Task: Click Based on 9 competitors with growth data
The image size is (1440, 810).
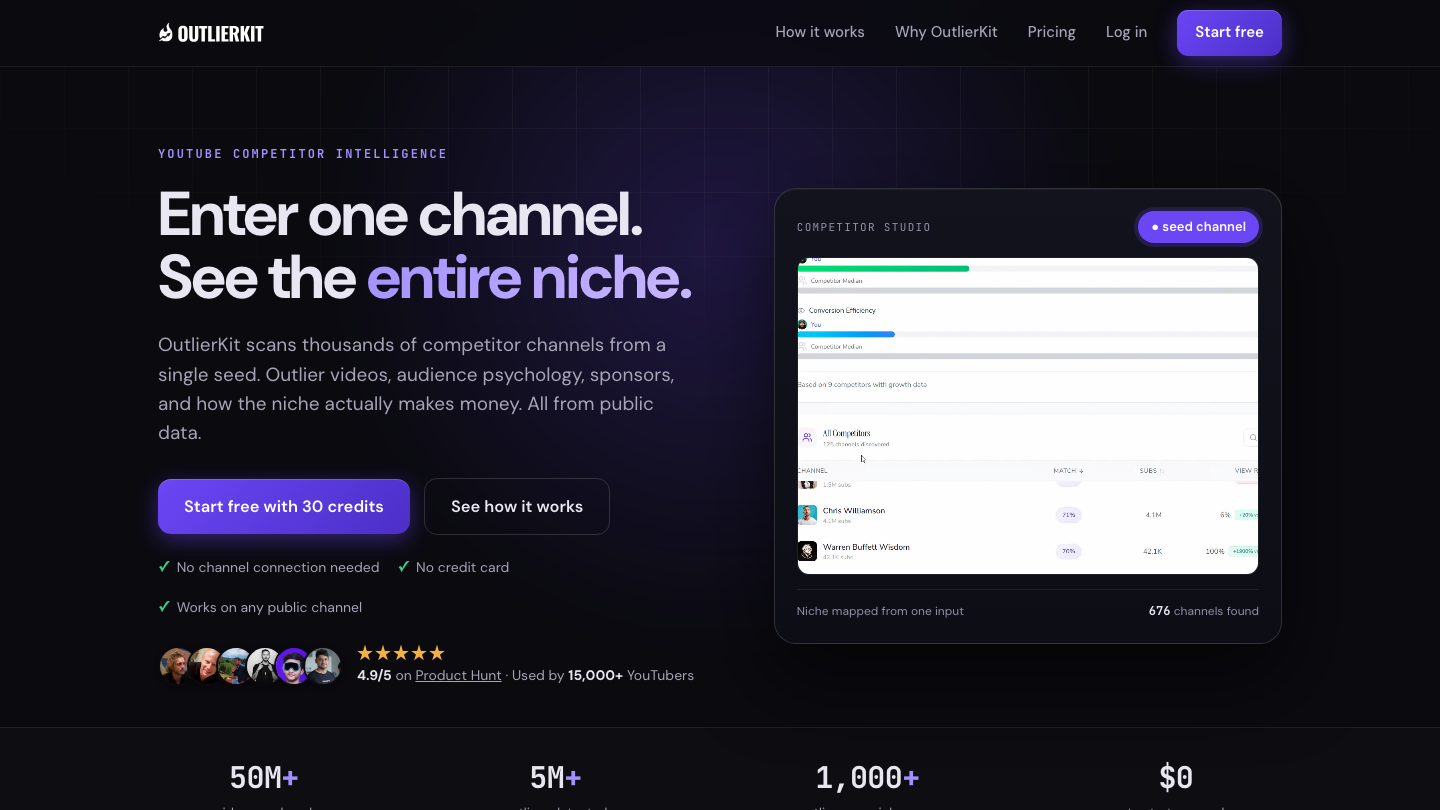Action: pos(862,384)
